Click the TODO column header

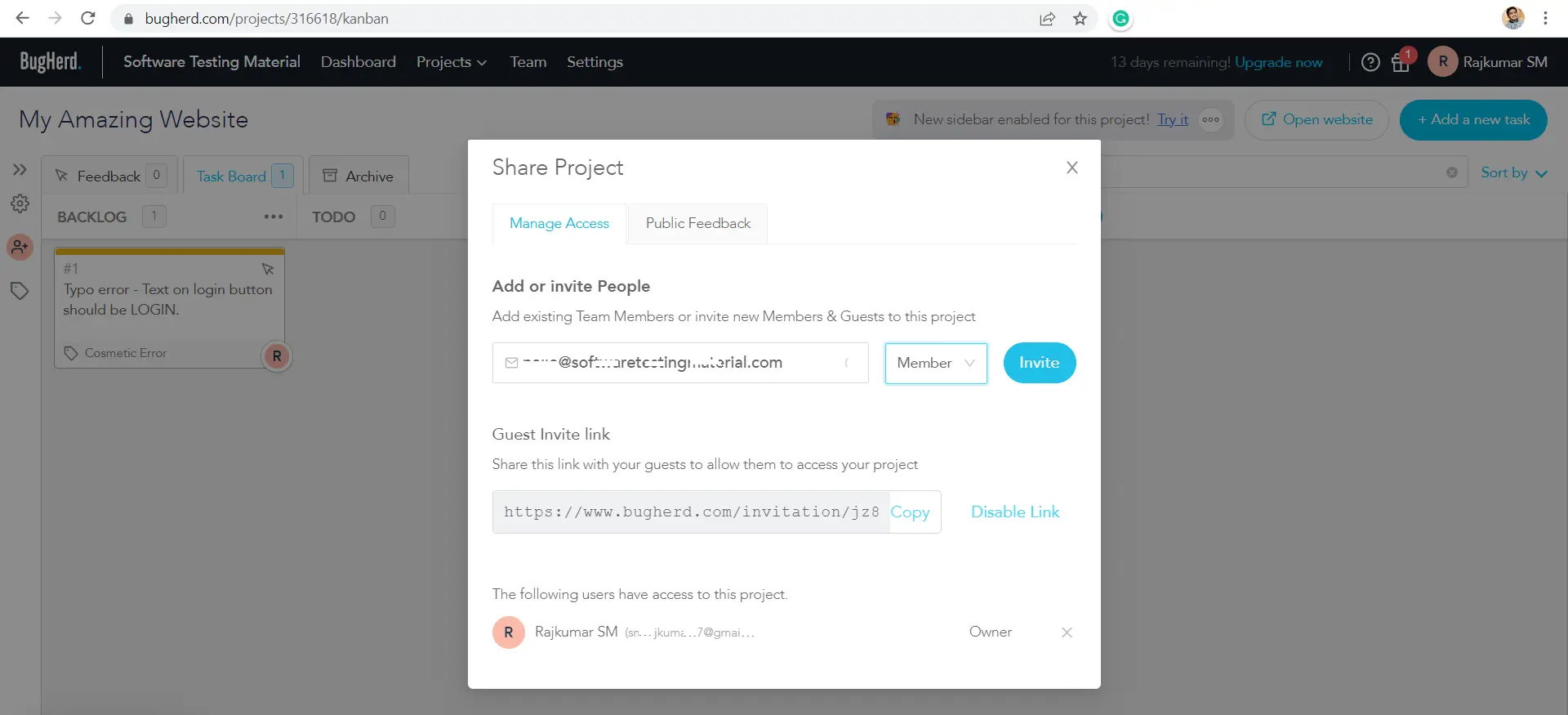pyautogui.click(x=333, y=217)
